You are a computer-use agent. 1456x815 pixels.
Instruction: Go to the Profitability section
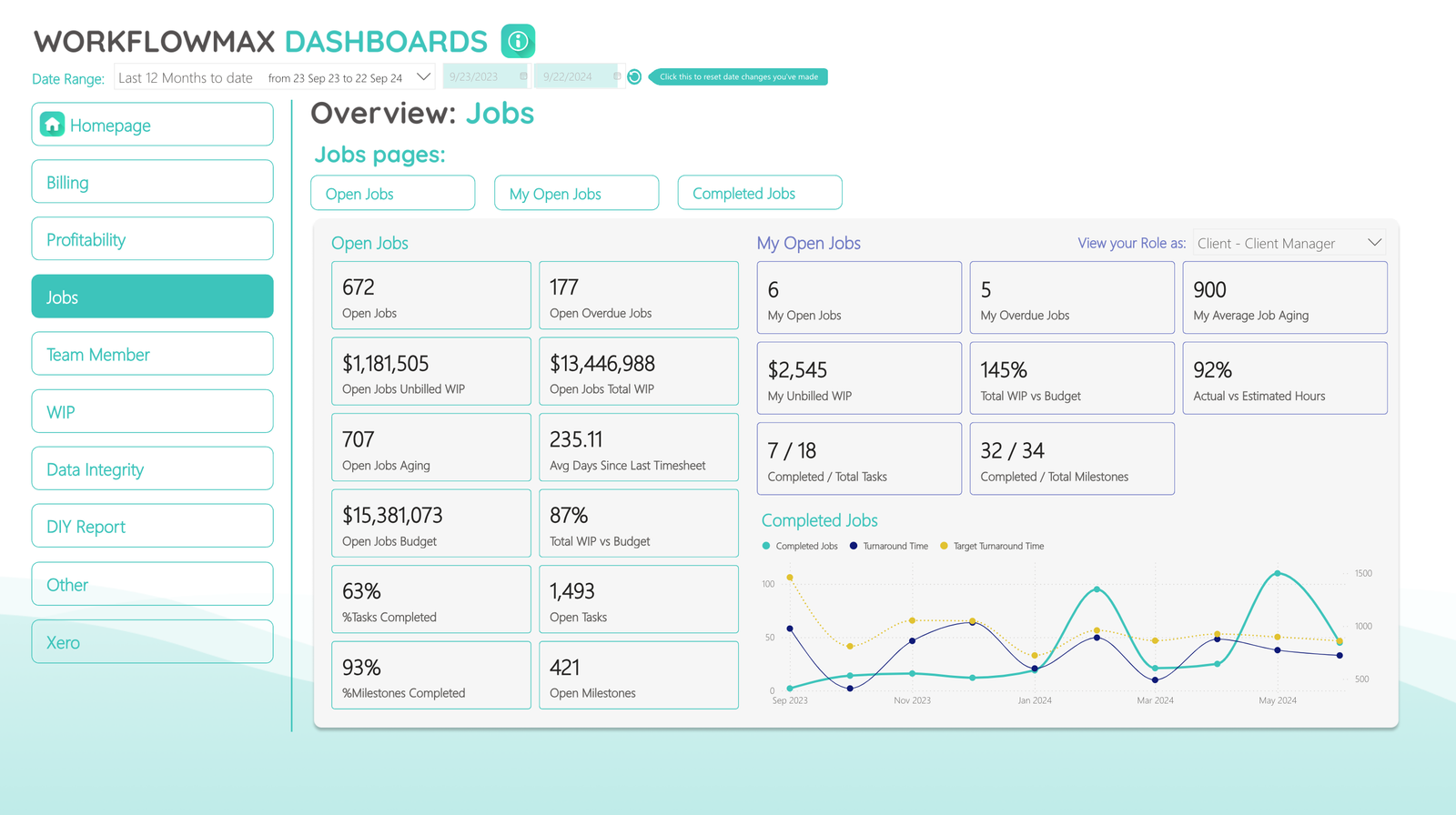click(152, 239)
